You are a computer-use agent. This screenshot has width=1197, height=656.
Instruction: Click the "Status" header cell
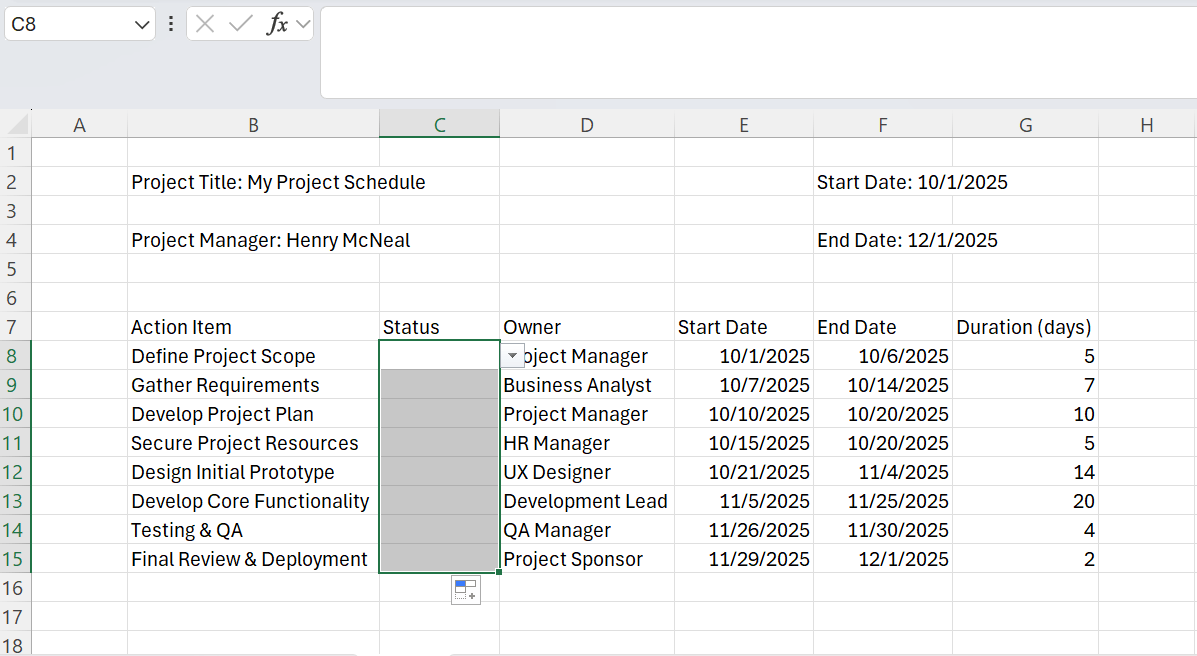pos(439,327)
